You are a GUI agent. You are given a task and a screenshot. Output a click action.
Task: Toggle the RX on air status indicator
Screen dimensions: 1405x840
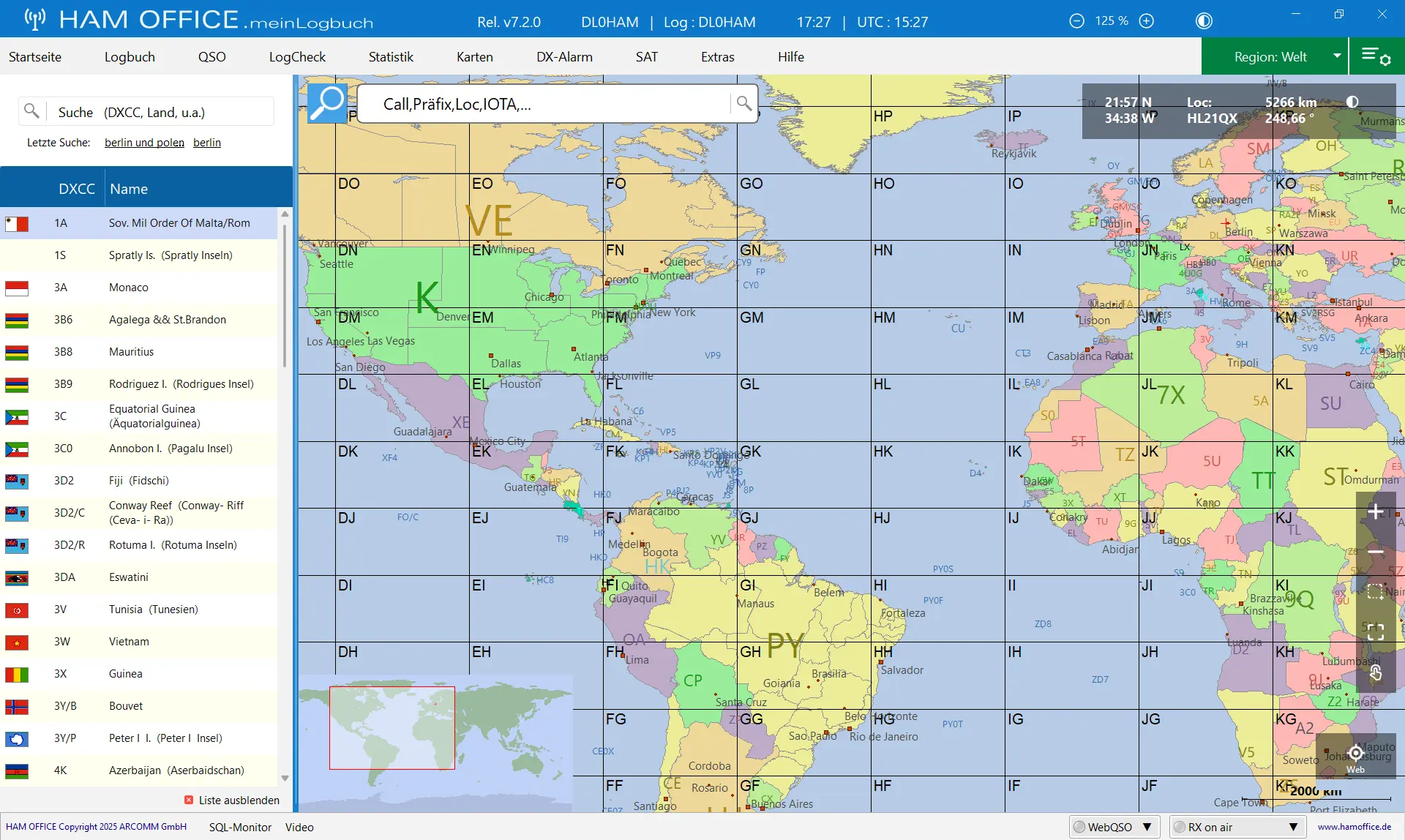1179,827
